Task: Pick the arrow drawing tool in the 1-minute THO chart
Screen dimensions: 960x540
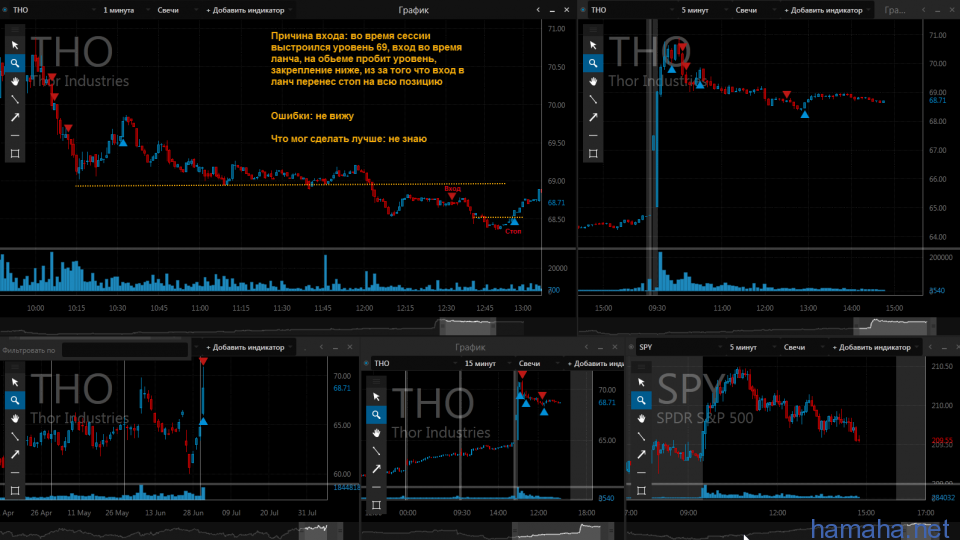Action: point(15,117)
